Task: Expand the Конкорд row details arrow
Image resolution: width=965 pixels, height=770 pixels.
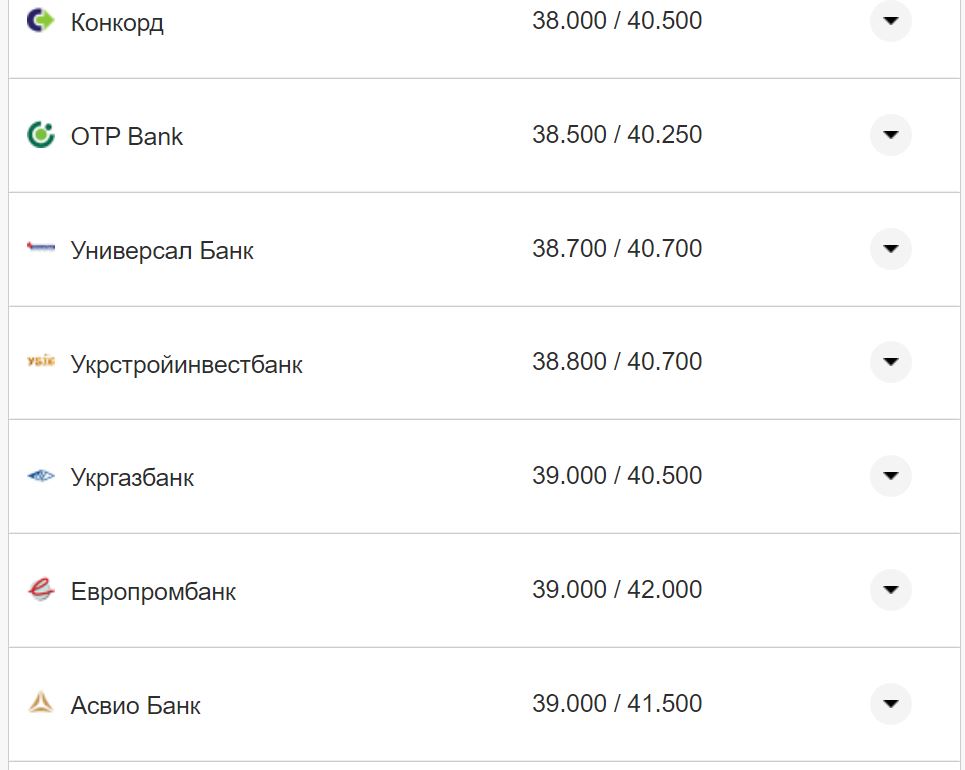Action: [890, 21]
